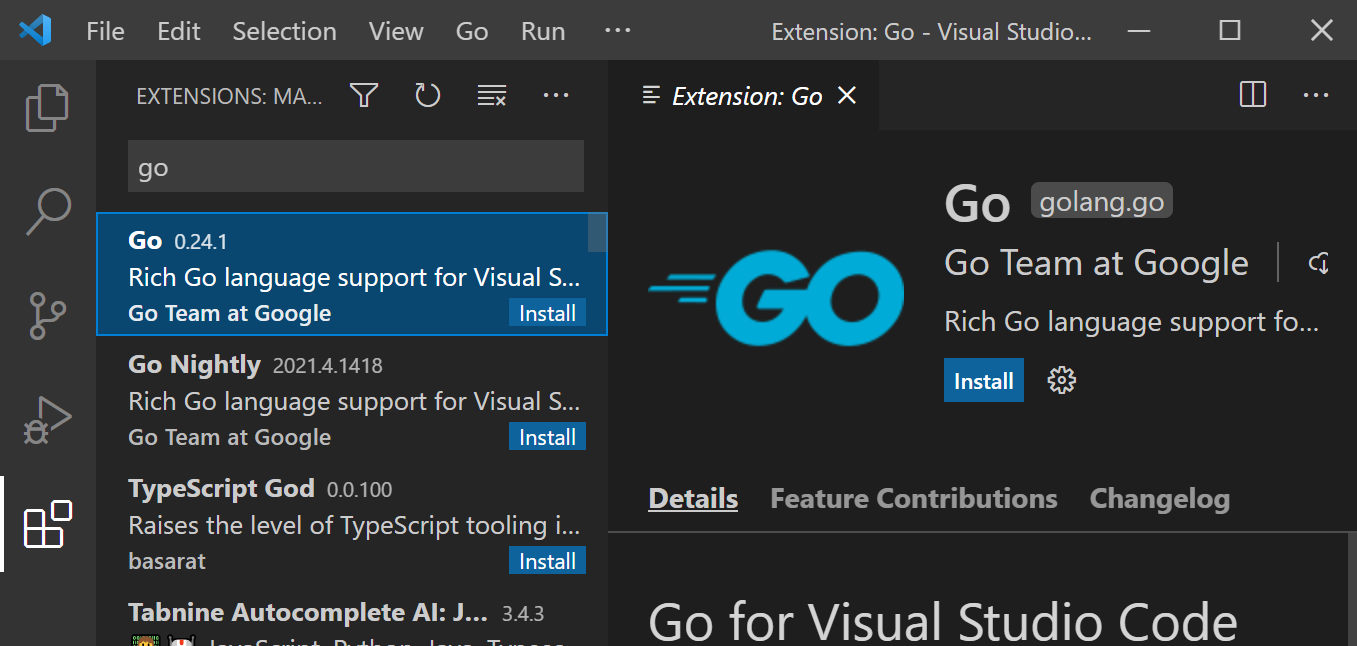Screen dimensions: 1357x646
Task: Select the Go Nightly list entry
Action: 352,399
